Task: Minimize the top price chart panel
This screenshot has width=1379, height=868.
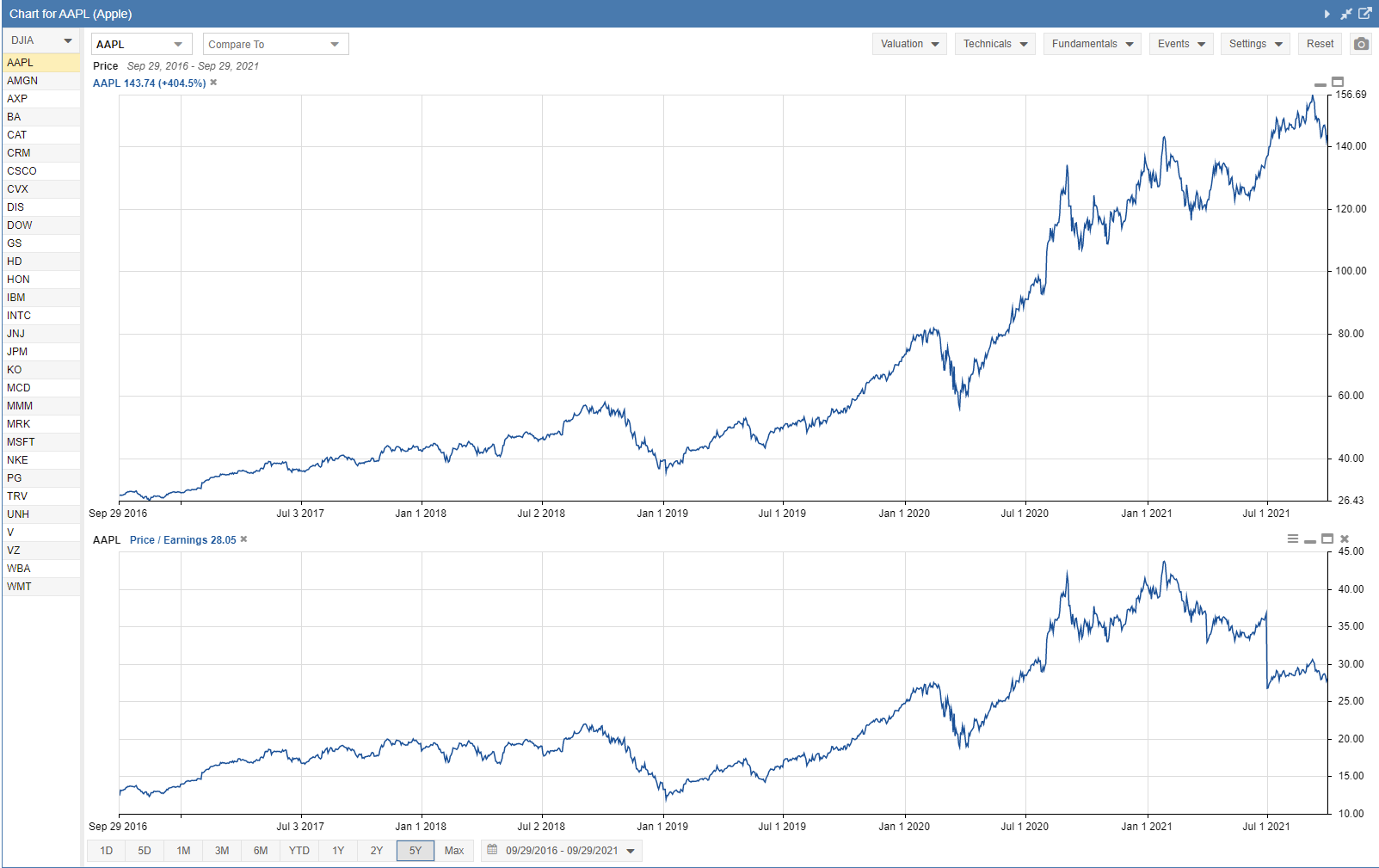Action: click(x=1320, y=83)
